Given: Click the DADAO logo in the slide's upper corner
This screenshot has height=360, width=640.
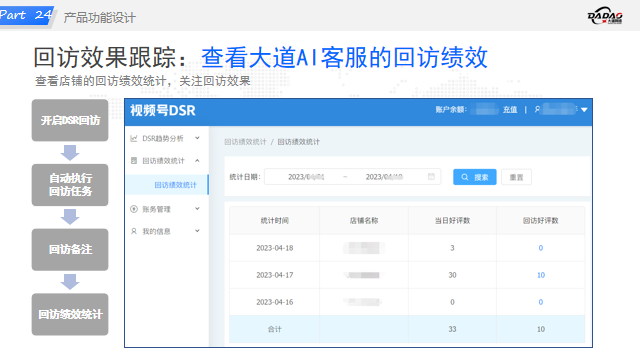Looking at the screenshot, I should [x=605, y=16].
